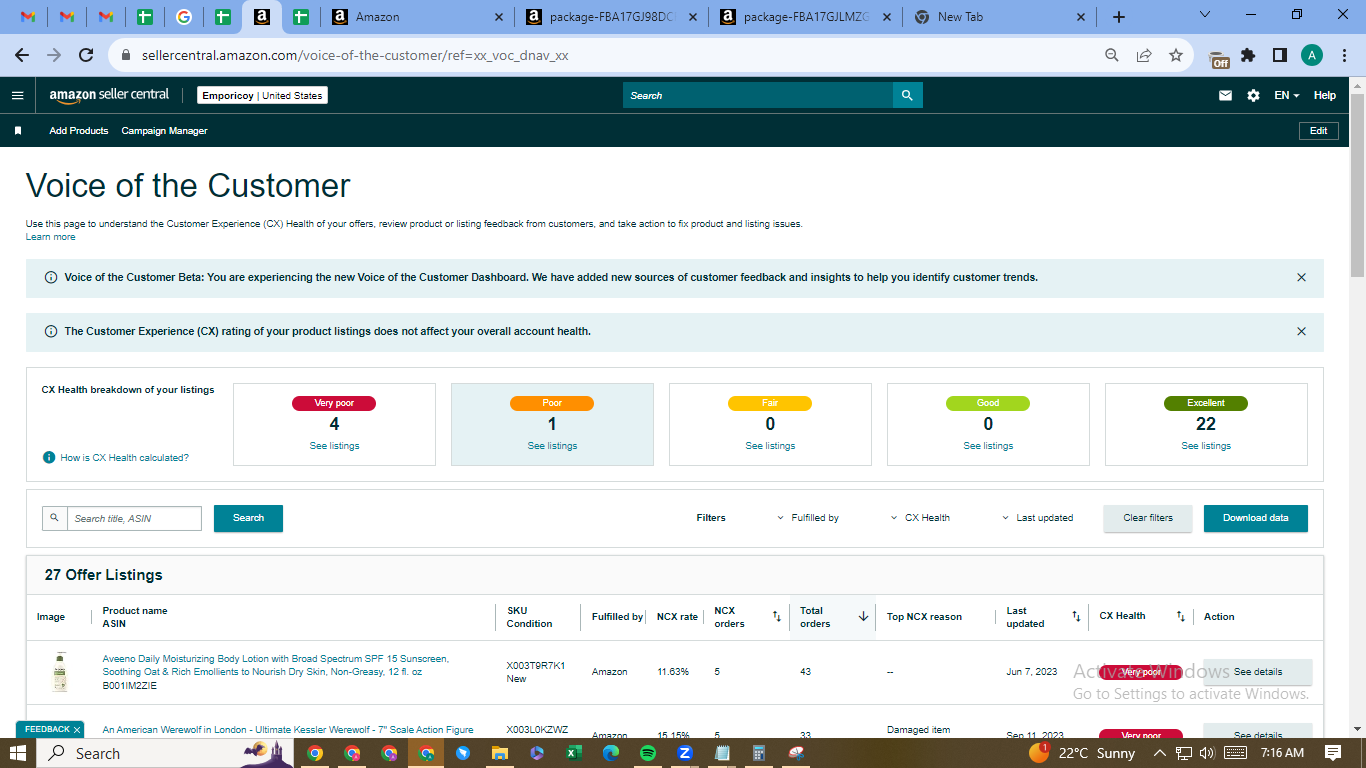Open the Windows Start menu
The image size is (1366, 768).
[19, 753]
